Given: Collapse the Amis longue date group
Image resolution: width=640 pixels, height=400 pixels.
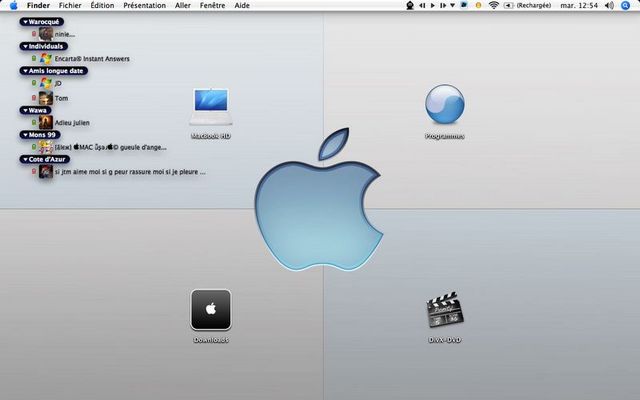Looking at the screenshot, I should click(x=24, y=71).
